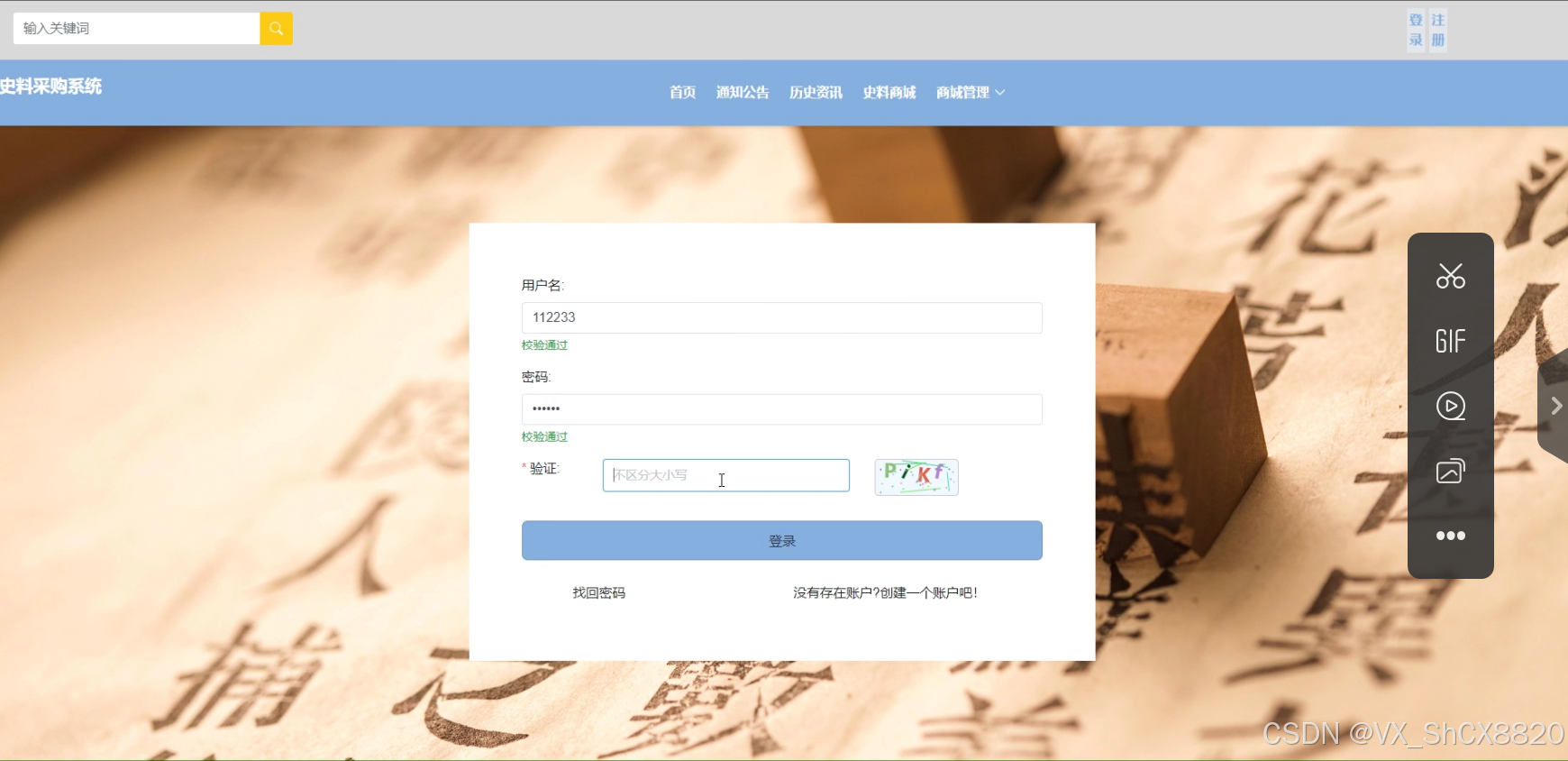Open 史料商城 navigation item
This screenshot has width=1568, height=761.
pyautogui.click(x=889, y=92)
